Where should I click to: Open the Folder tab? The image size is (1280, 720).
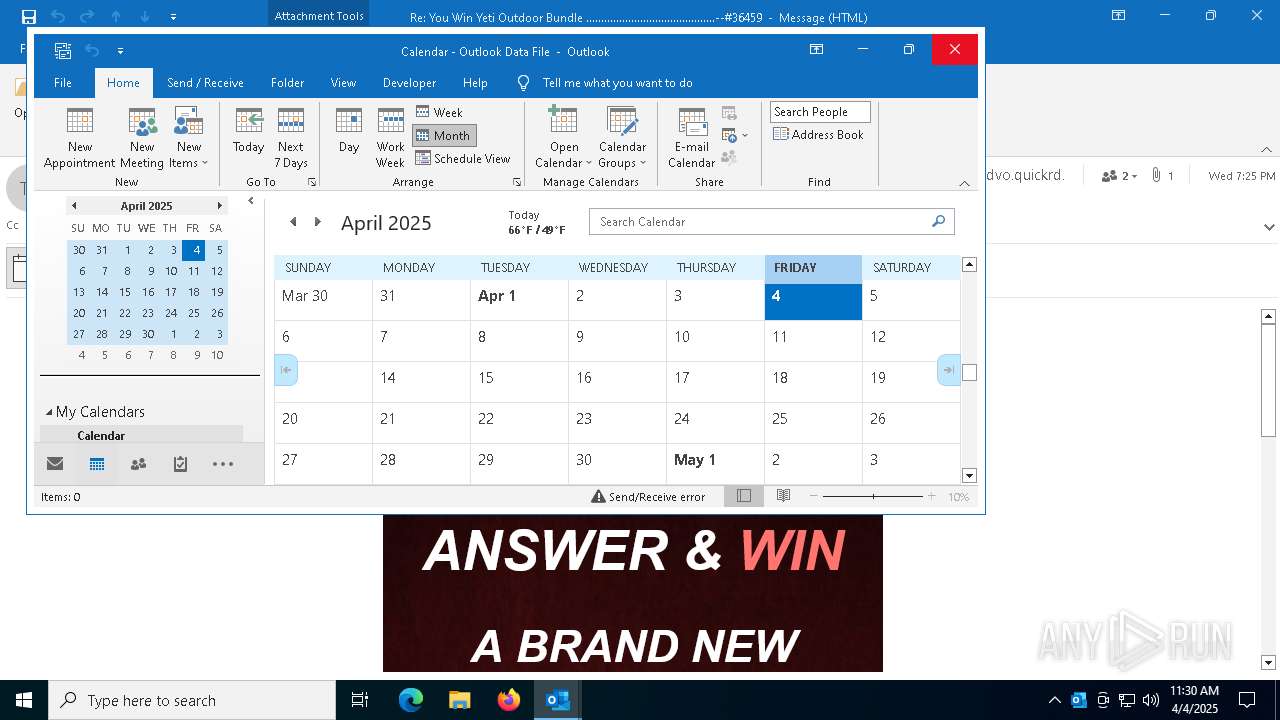coord(287,83)
